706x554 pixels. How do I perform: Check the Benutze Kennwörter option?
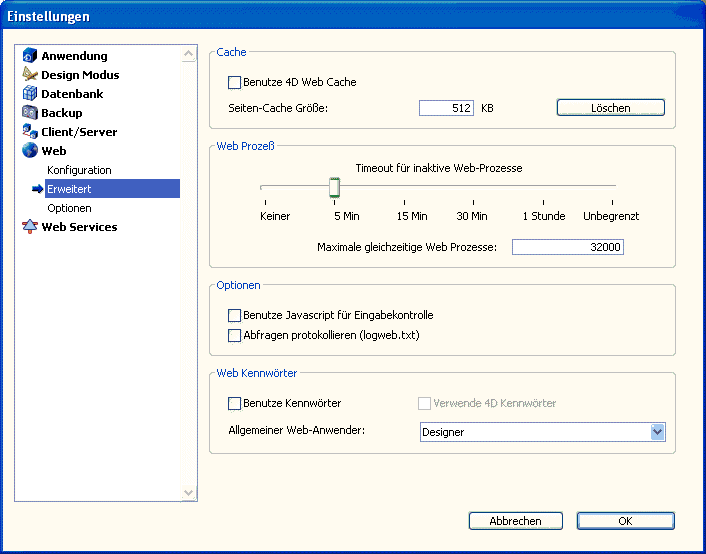(x=235, y=403)
